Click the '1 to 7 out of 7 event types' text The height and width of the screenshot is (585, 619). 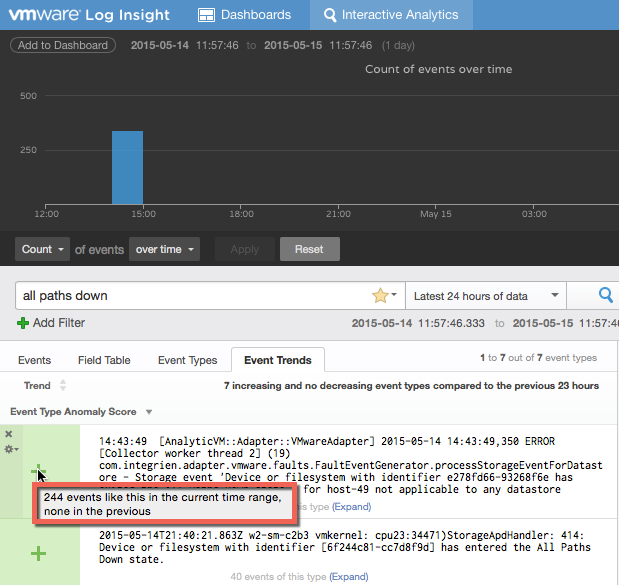coord(538,358)
